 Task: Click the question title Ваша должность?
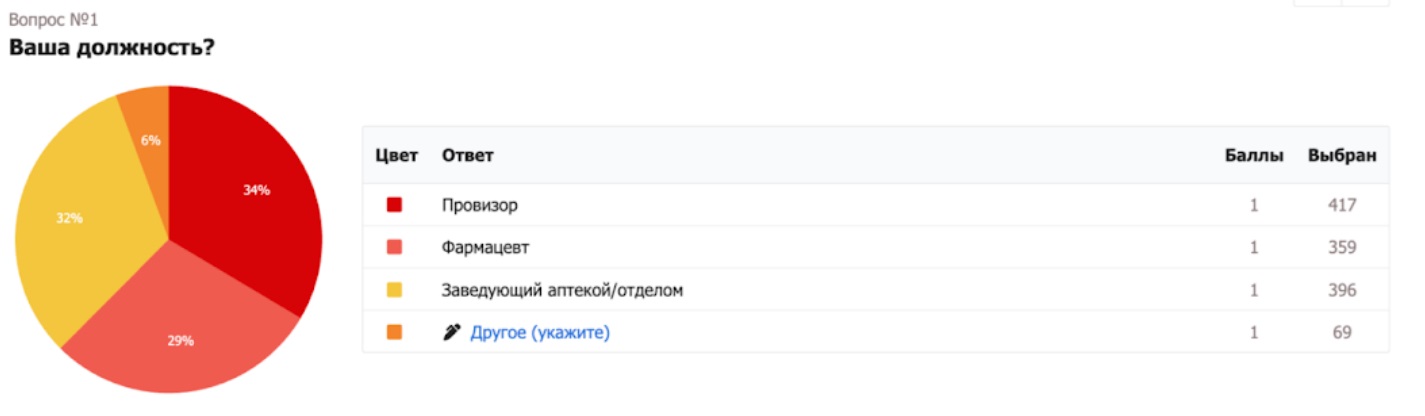pyautogui.click(x=111, y=47)
